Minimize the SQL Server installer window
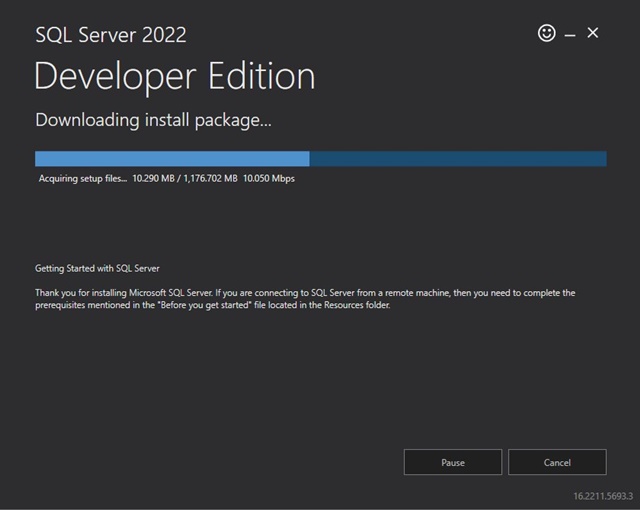This screenshot has height=510, width=640. 570,35
